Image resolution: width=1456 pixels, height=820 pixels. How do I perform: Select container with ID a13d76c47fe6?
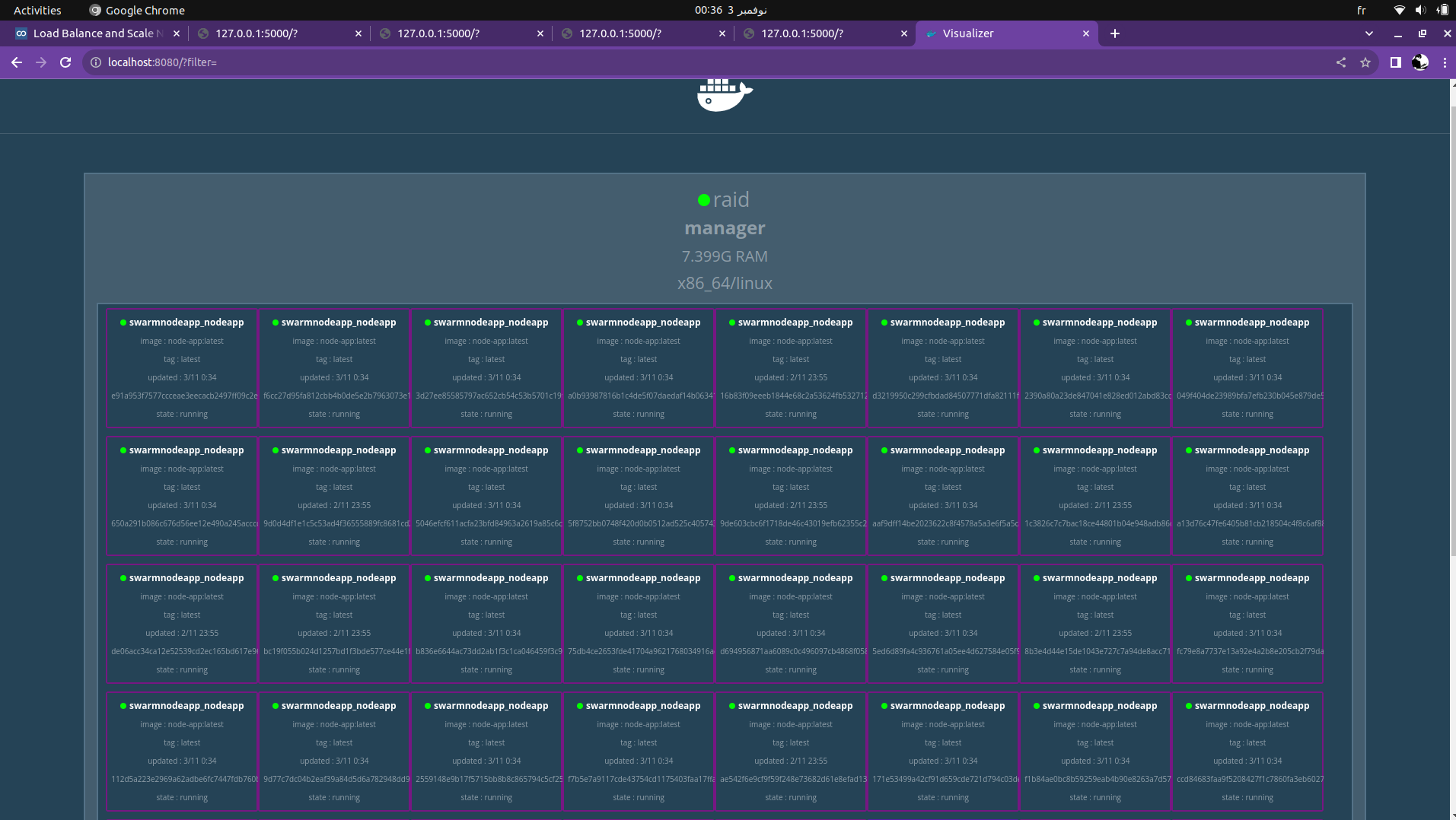[1247, 496]
